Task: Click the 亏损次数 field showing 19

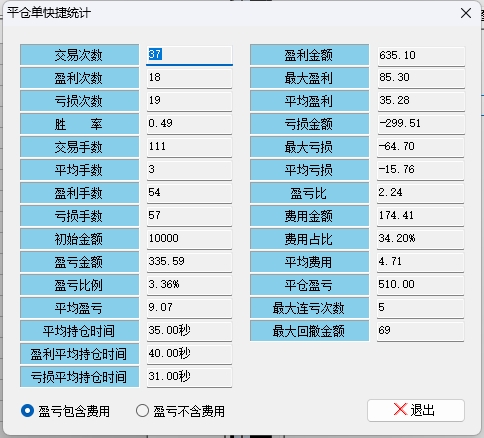Action: tap(189, 101)
